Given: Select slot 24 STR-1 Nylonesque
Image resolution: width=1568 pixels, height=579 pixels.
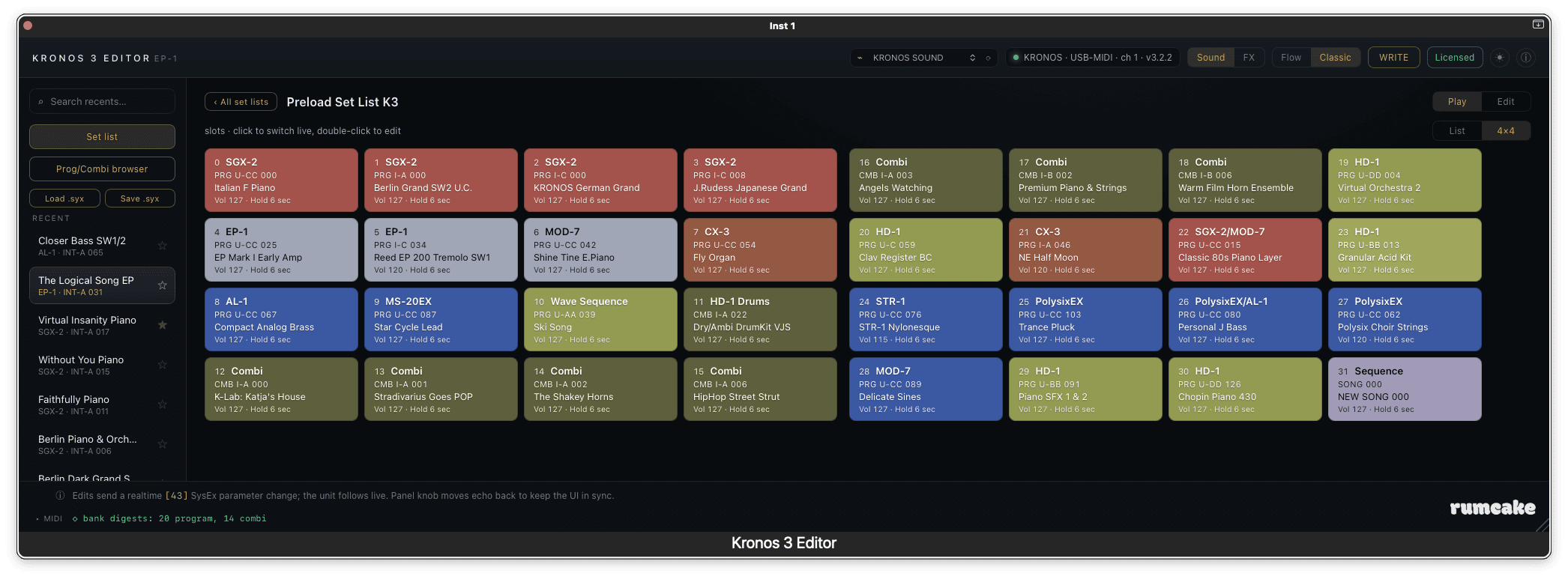Looking at the screenshot, I should click(926, 320).
